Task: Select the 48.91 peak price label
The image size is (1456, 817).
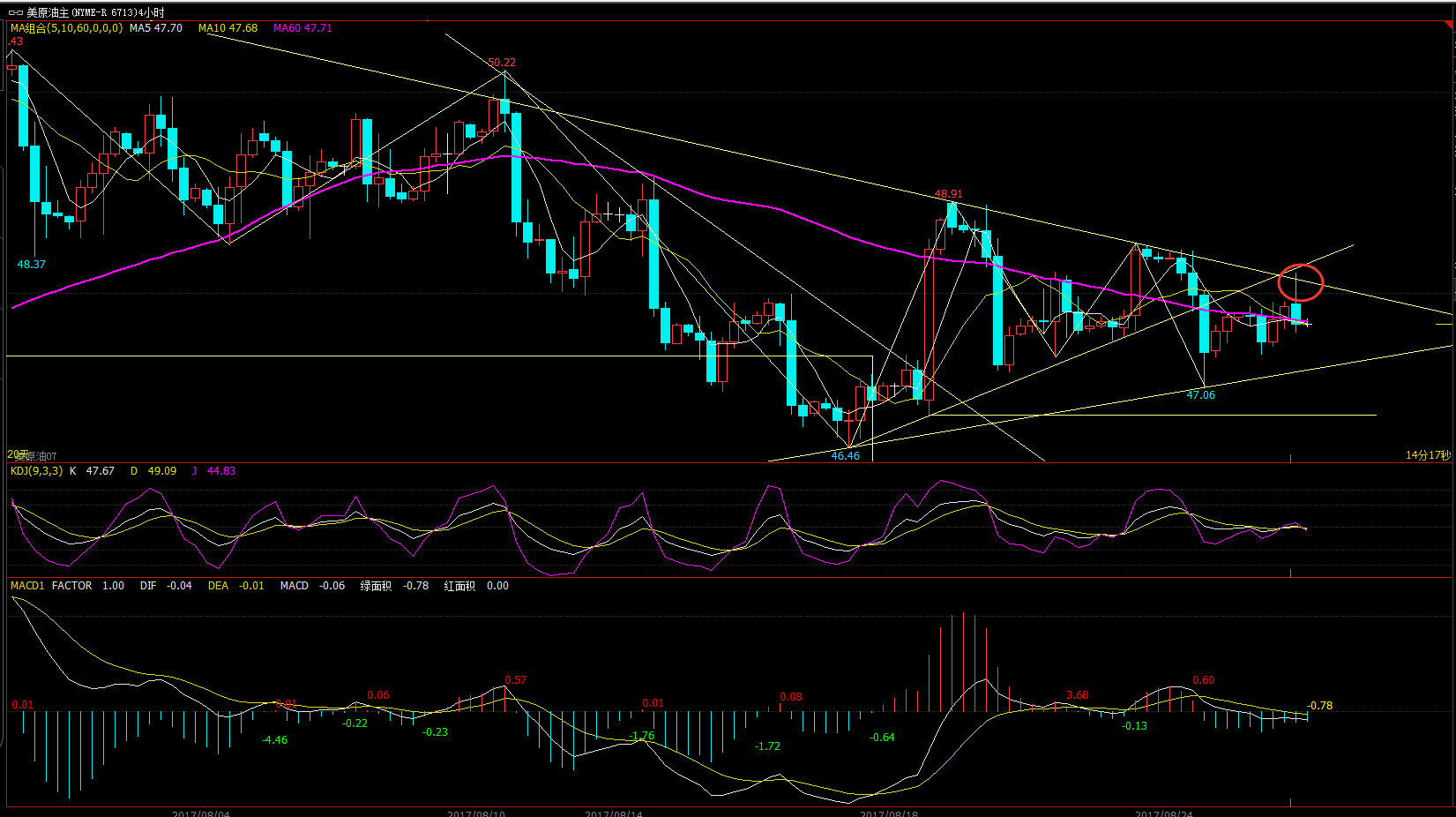Action: 948,194
